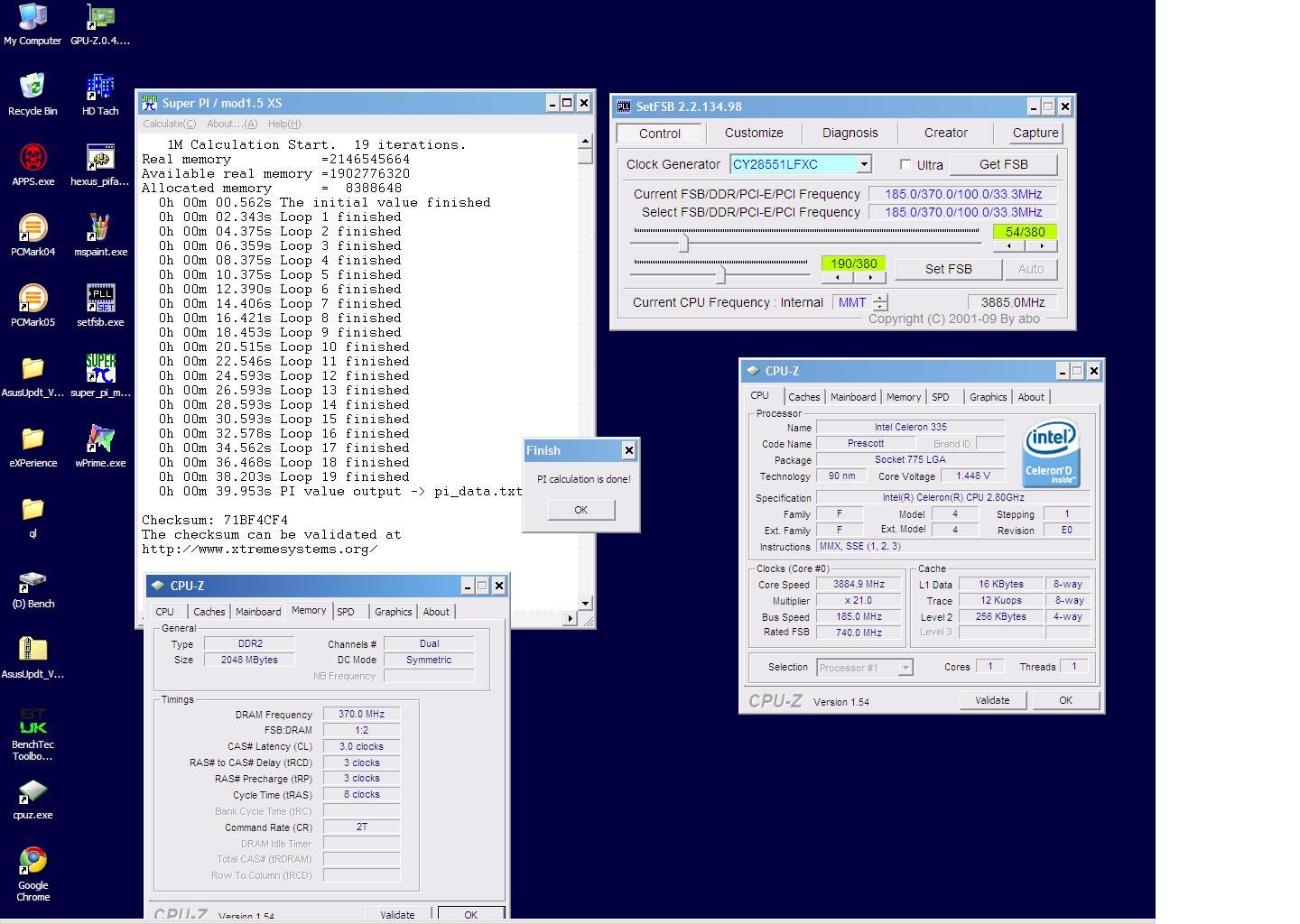1300x924 pixels.
Task: Launch mspaint.exe icon
Action: tap(100, 235)
